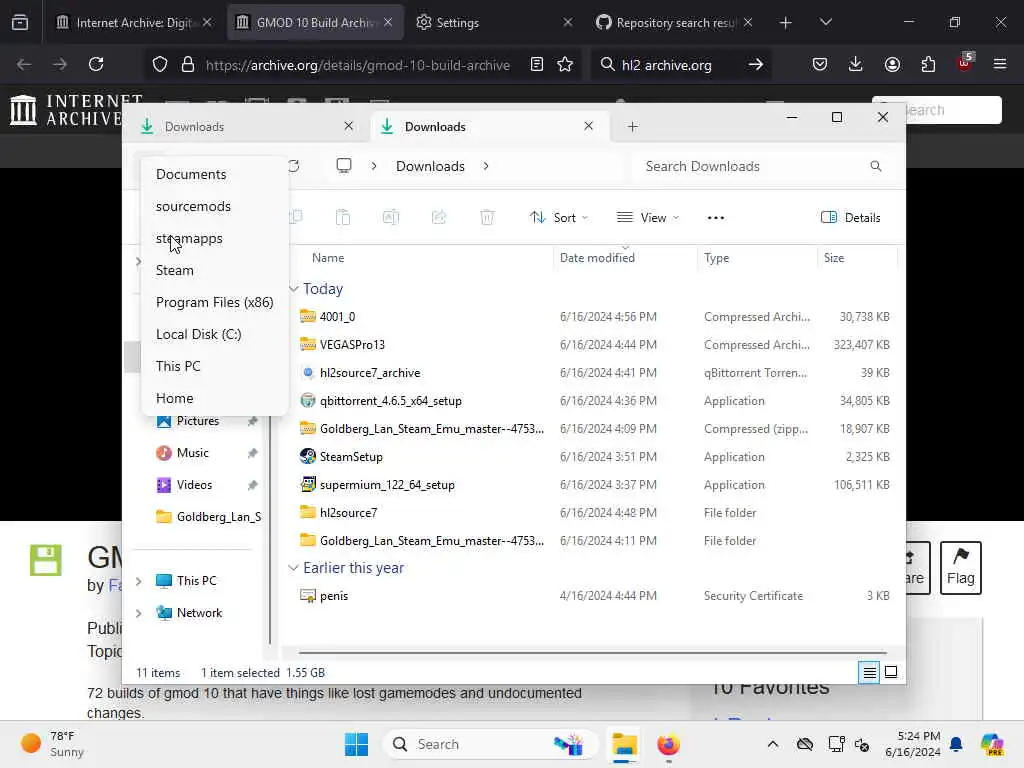Refresh the File Explorer folder view
The image size is (1024, 768).
coord(295,166)
